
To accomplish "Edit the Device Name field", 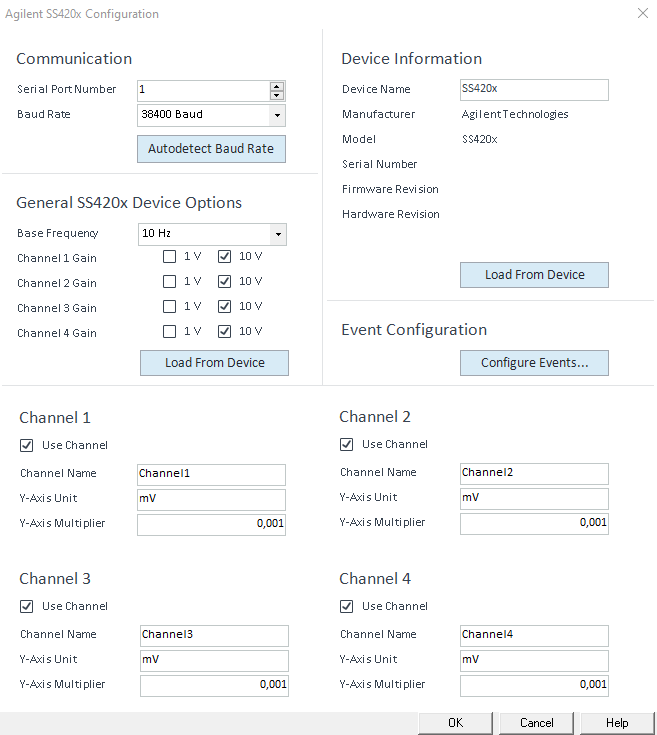I will [534, 89].
